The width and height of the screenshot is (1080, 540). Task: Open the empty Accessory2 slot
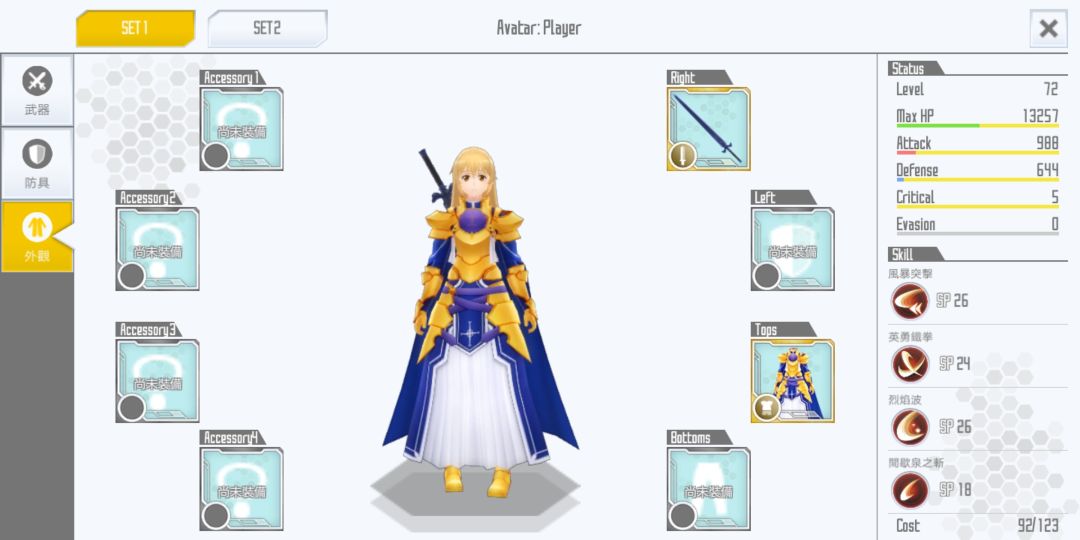click(x=158, y=249)
